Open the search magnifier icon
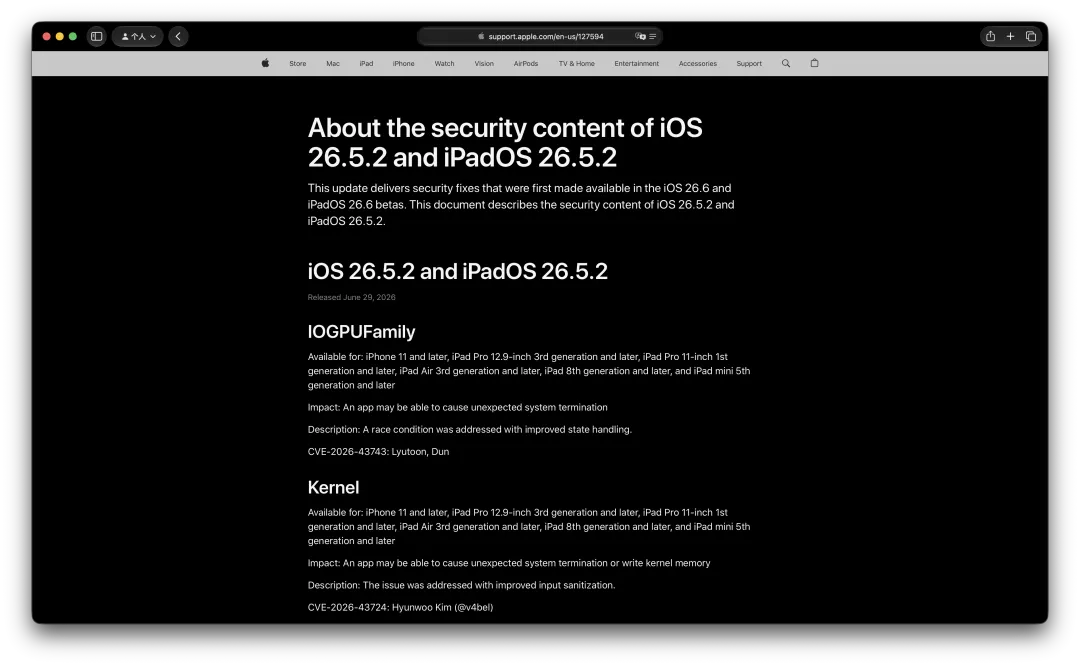The width and height of the screenshot is (1080, 666). coord(786,63)
